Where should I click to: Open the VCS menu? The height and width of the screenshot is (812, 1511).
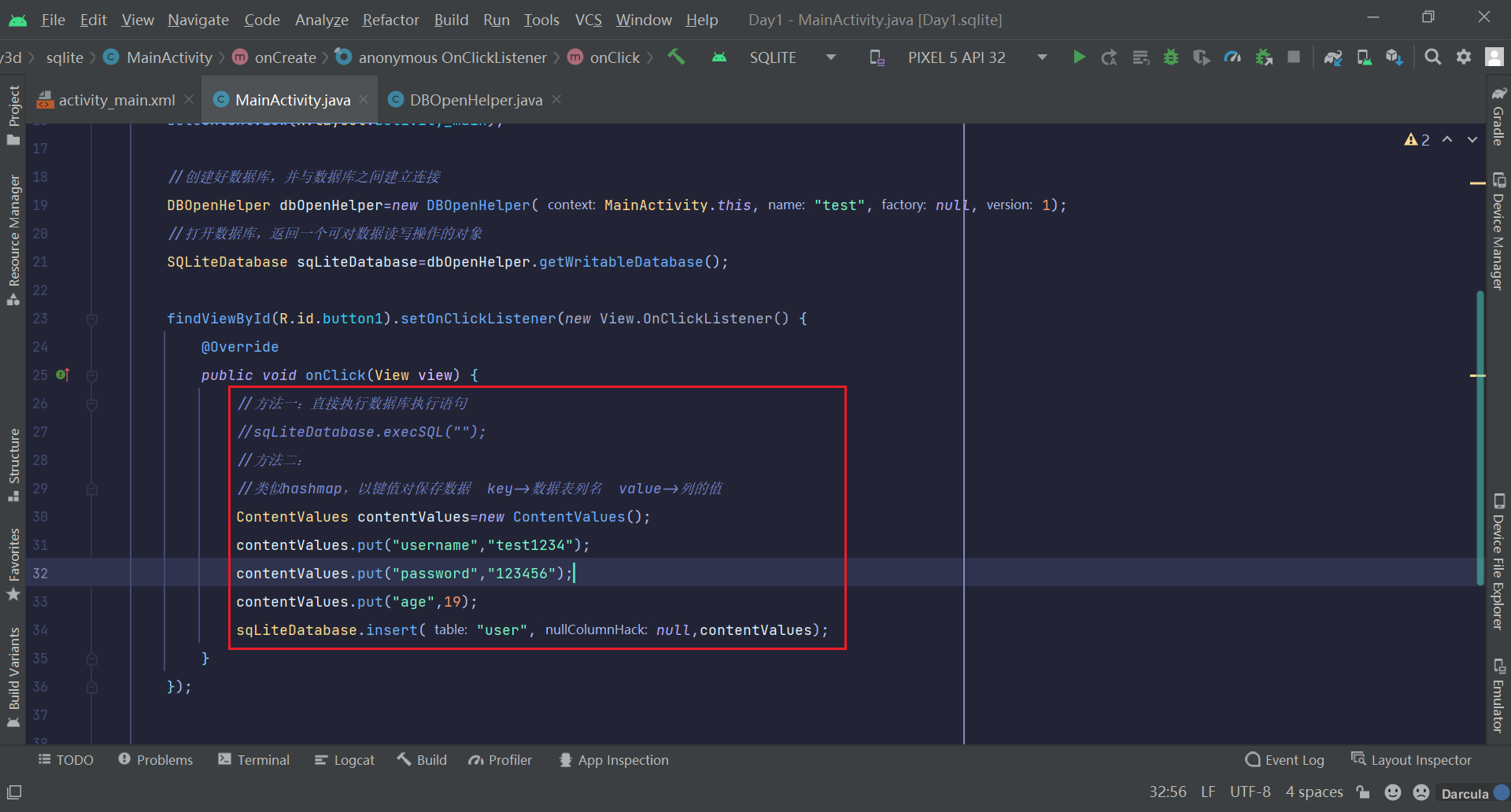[588, 20]
